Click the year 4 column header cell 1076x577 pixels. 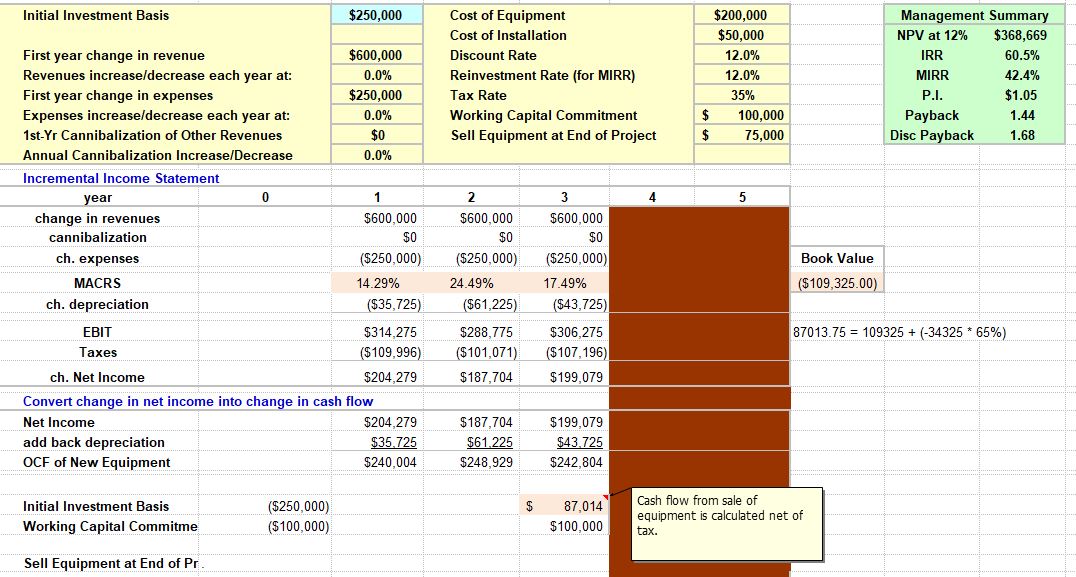click(x=652, y=197)
